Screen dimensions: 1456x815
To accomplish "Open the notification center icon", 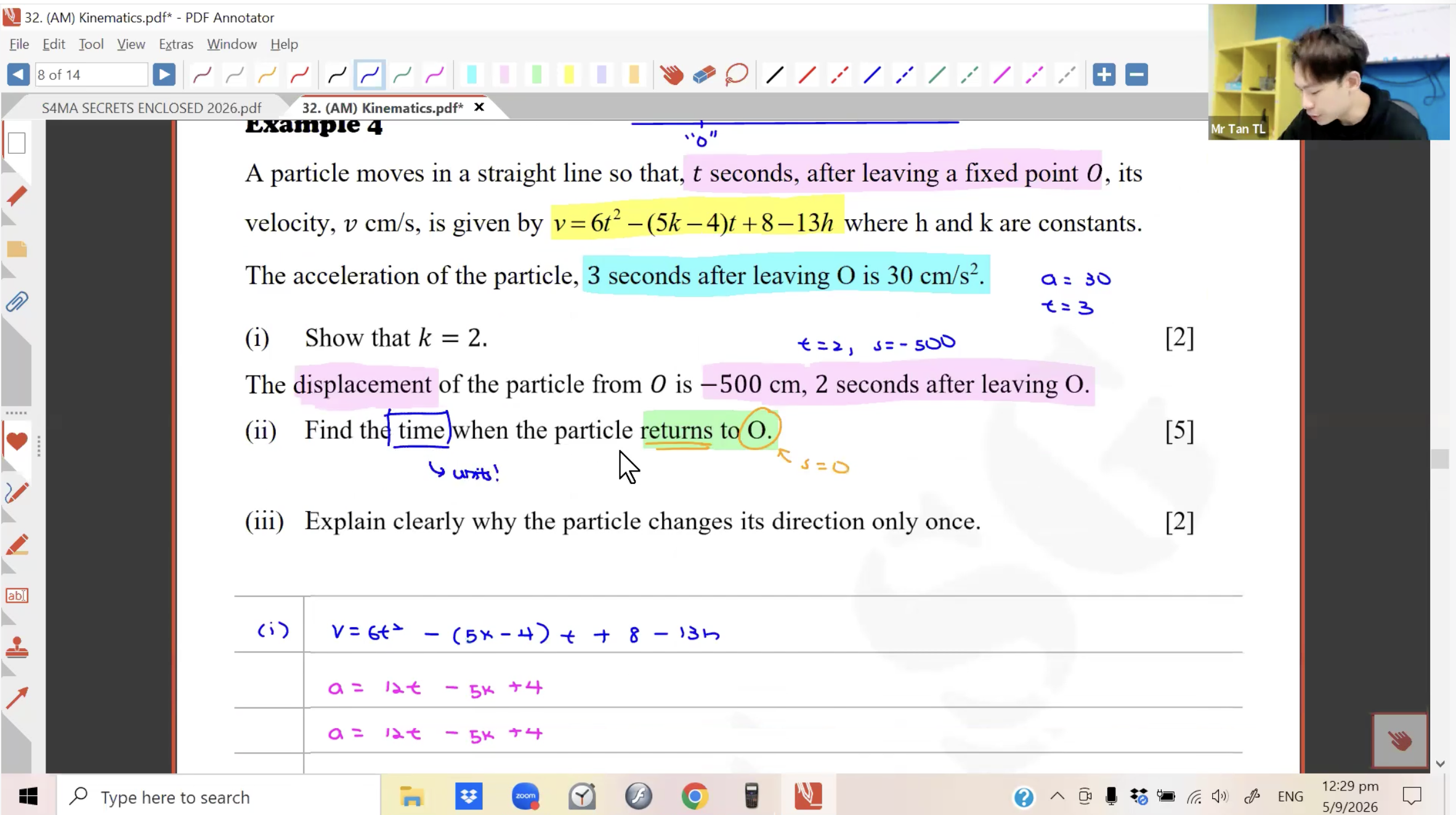I will (1412, 797).
